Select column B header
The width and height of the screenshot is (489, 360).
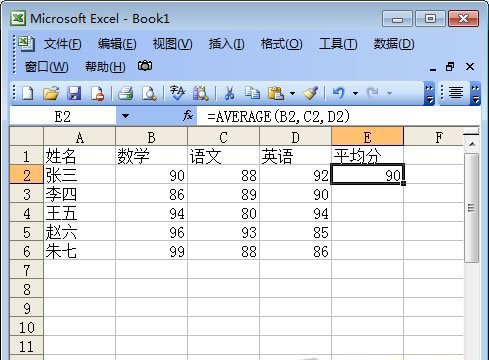point(151,137)
